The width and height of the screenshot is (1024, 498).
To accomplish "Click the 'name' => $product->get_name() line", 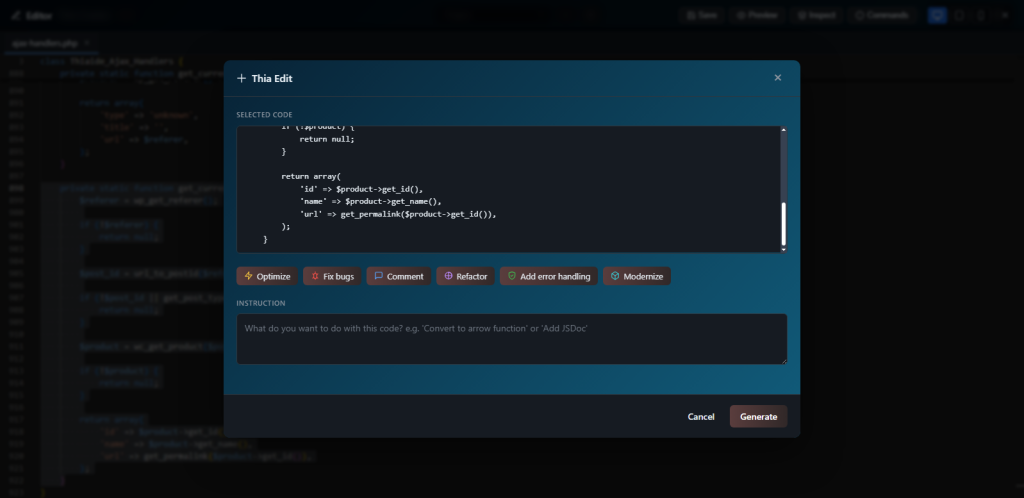I will (x=370, y=201).
